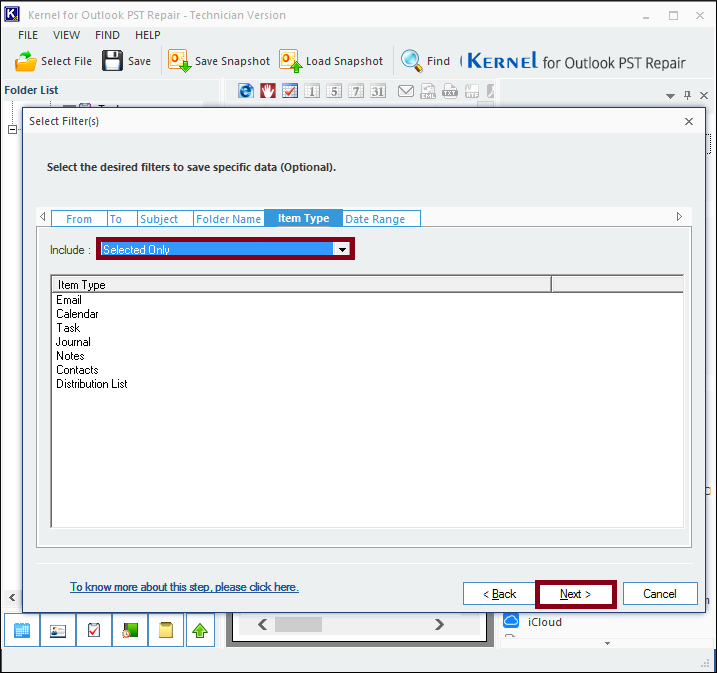Screen dimensions: 717x673
Task: Switch to the From filter tab
Action: click(x=79, y=219)
